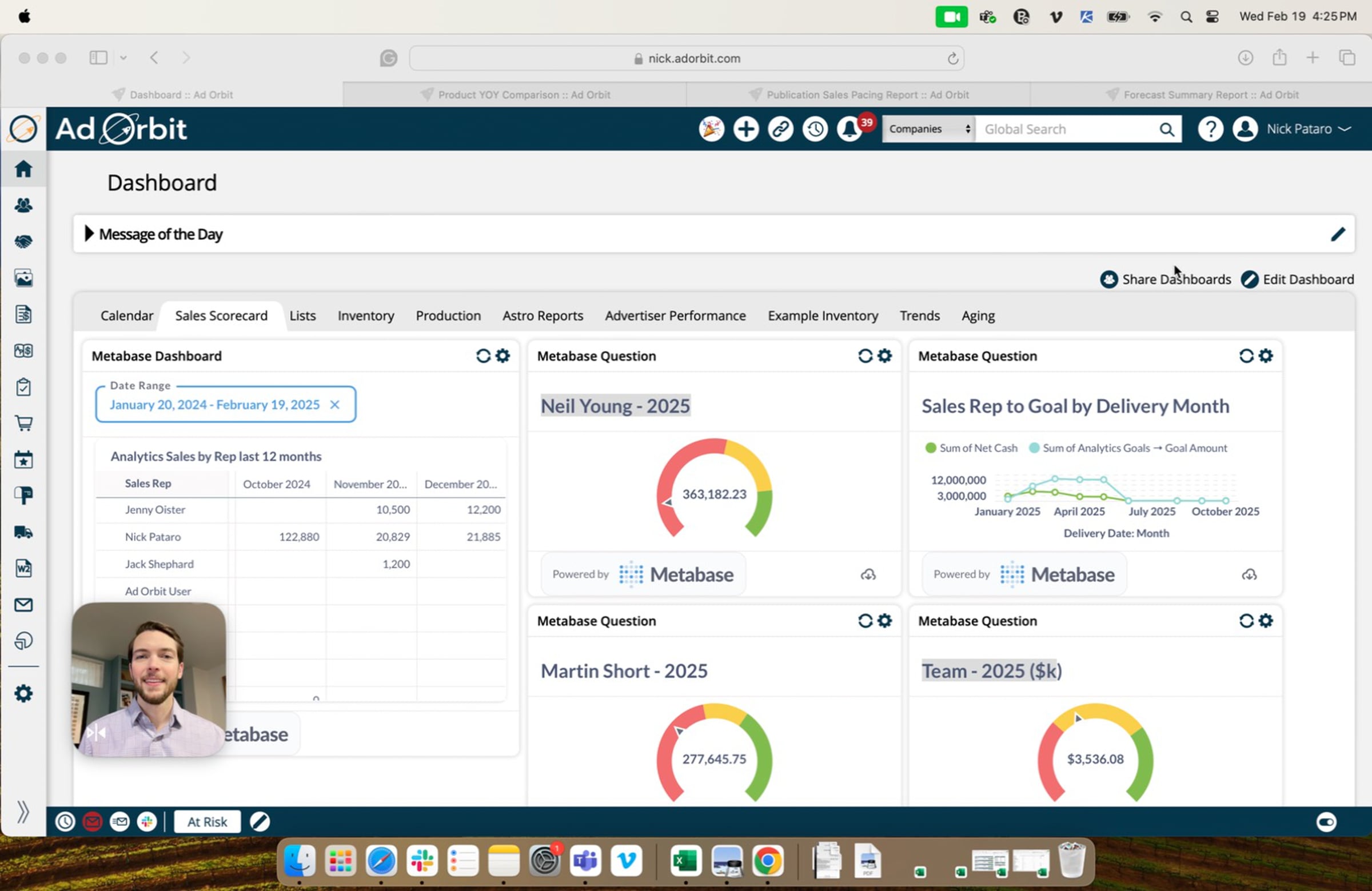
Task: Refresh the Metabase Dashboard widget
Action: tap(483, 355)
